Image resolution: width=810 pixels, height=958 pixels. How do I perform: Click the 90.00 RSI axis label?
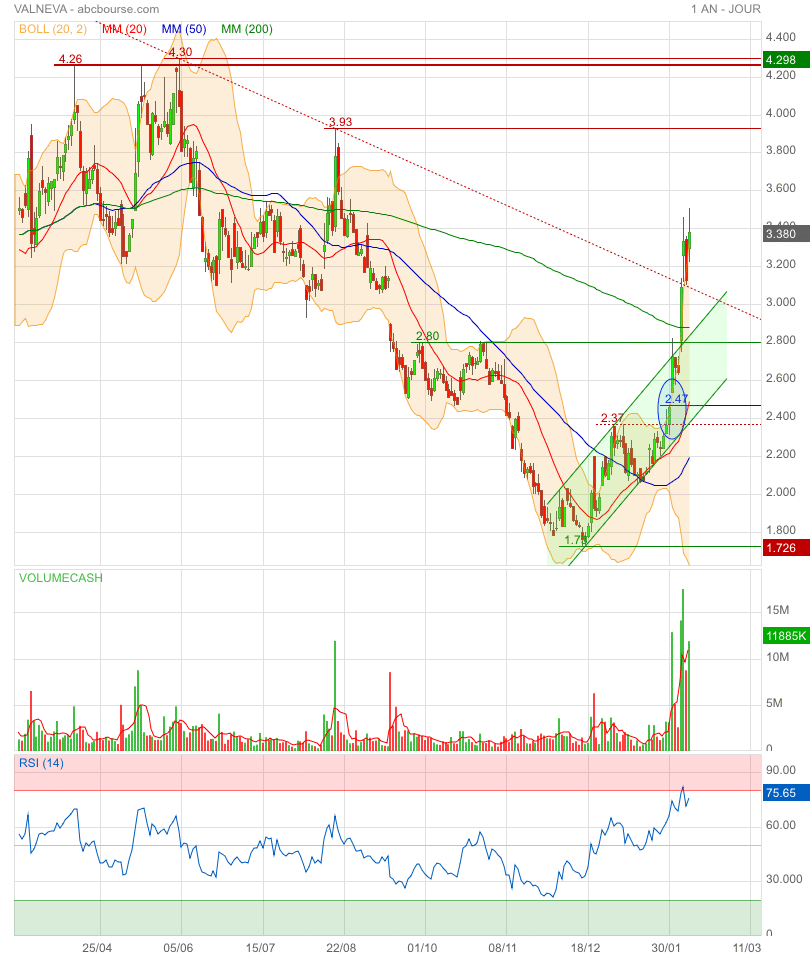(781, 770)
